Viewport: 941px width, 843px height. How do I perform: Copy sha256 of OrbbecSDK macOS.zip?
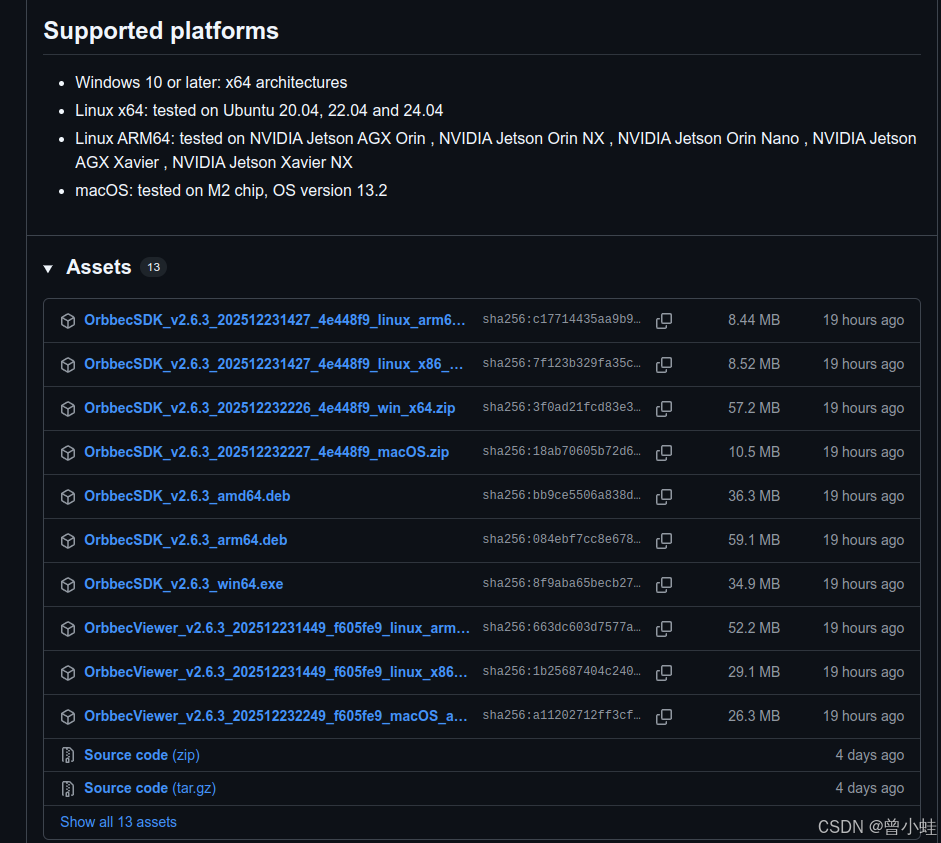pos(664,452)
